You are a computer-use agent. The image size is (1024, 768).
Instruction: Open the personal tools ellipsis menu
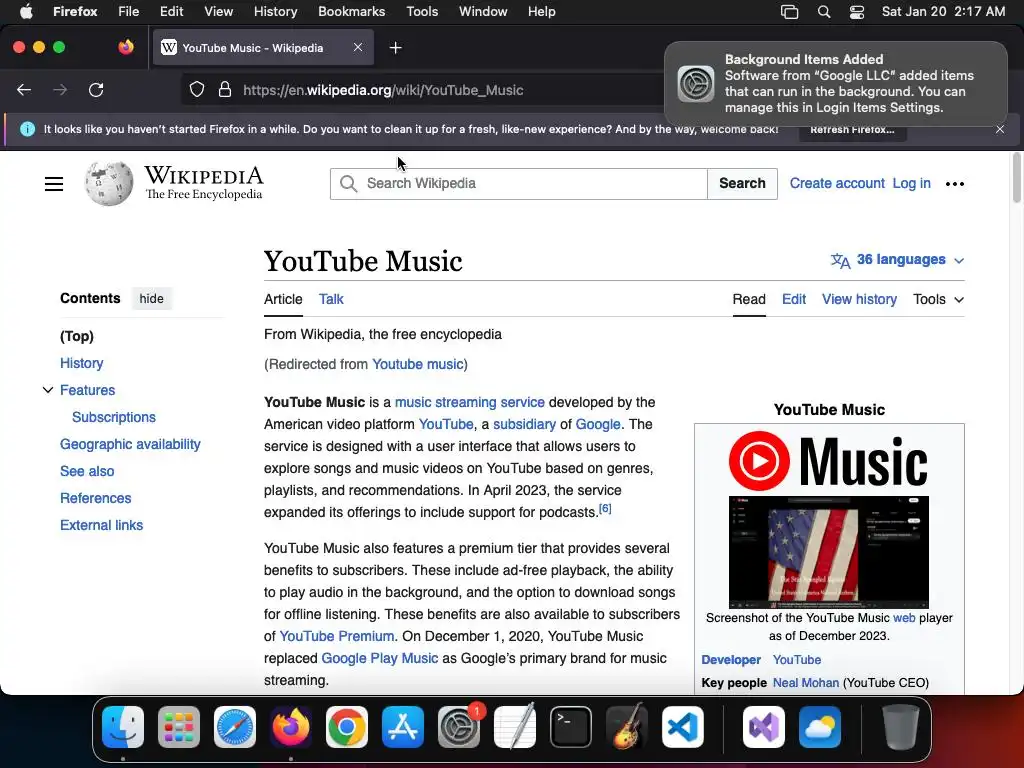pyautogui.click(x=955, y=184)
